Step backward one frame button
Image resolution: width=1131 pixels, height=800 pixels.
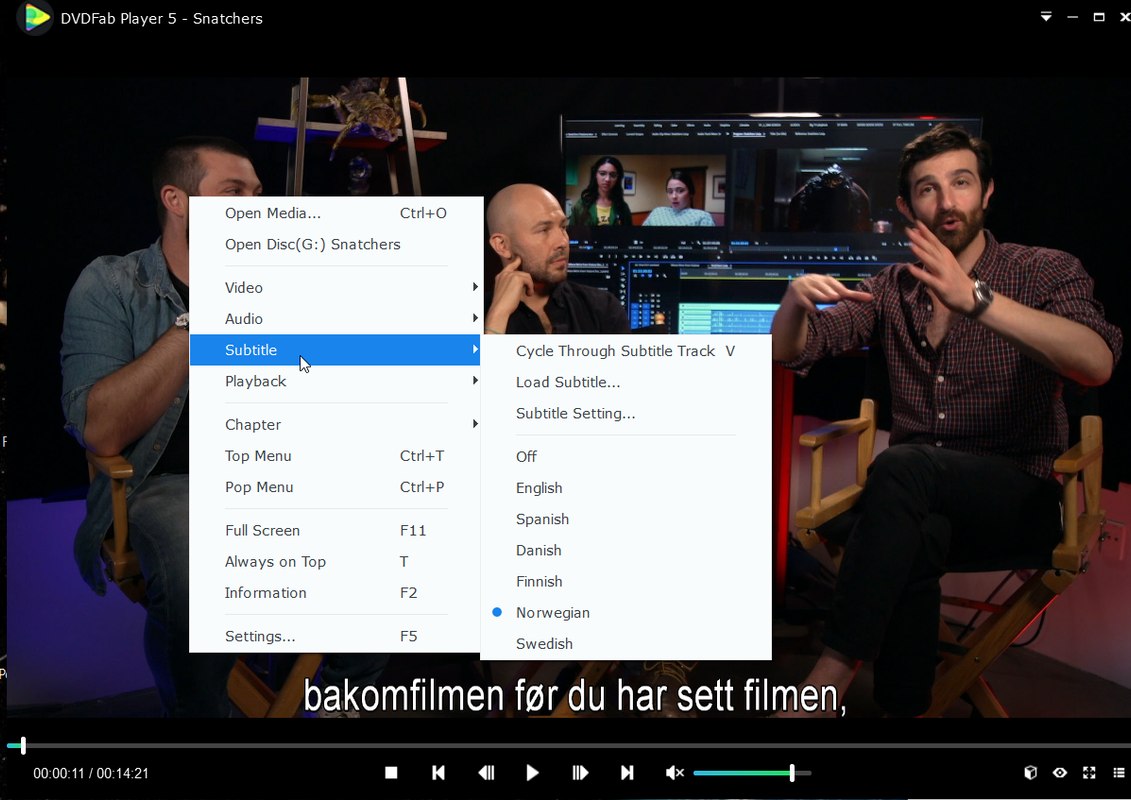486,773
